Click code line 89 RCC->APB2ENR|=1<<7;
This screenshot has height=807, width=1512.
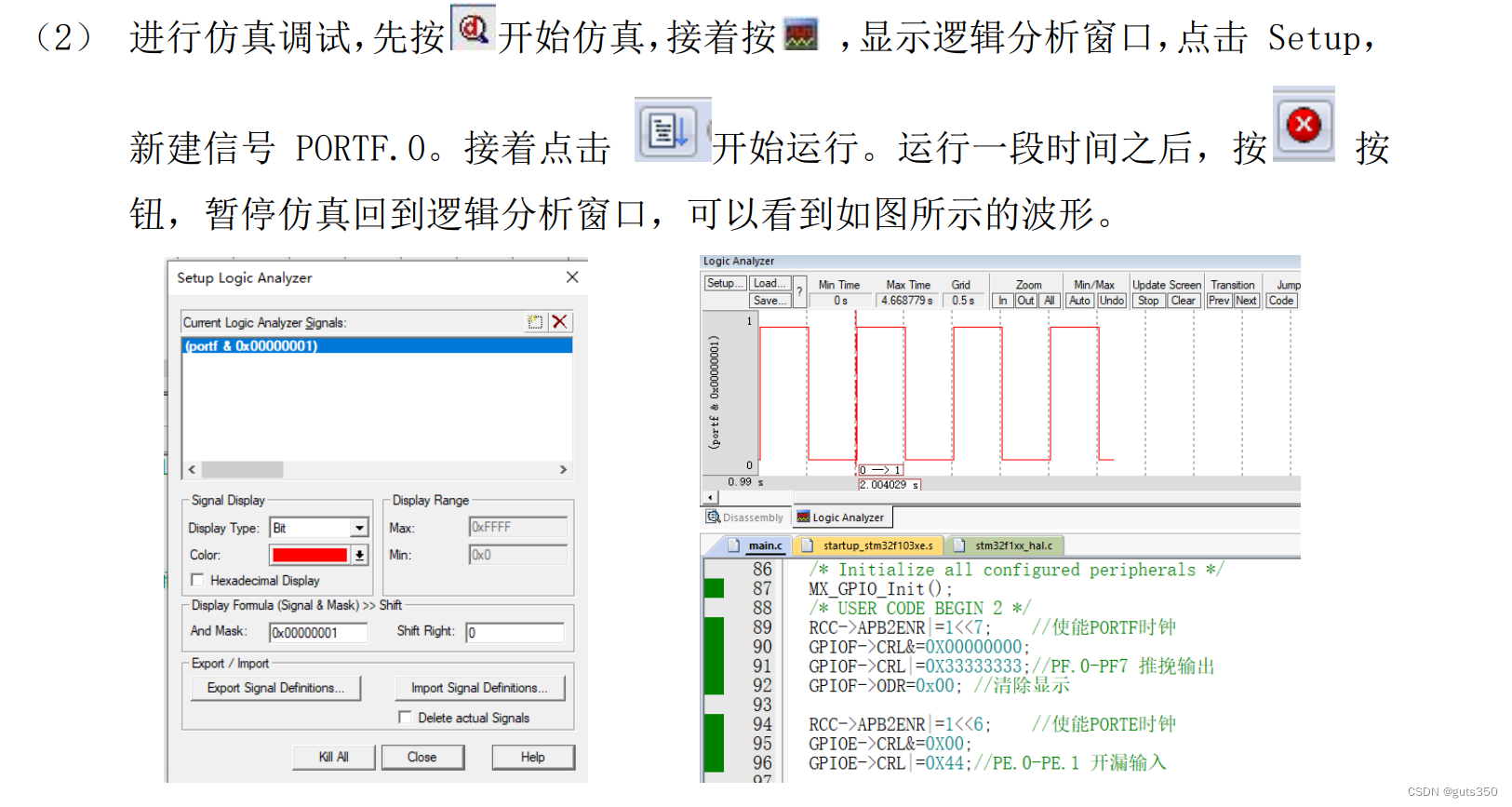click(900, 627)
